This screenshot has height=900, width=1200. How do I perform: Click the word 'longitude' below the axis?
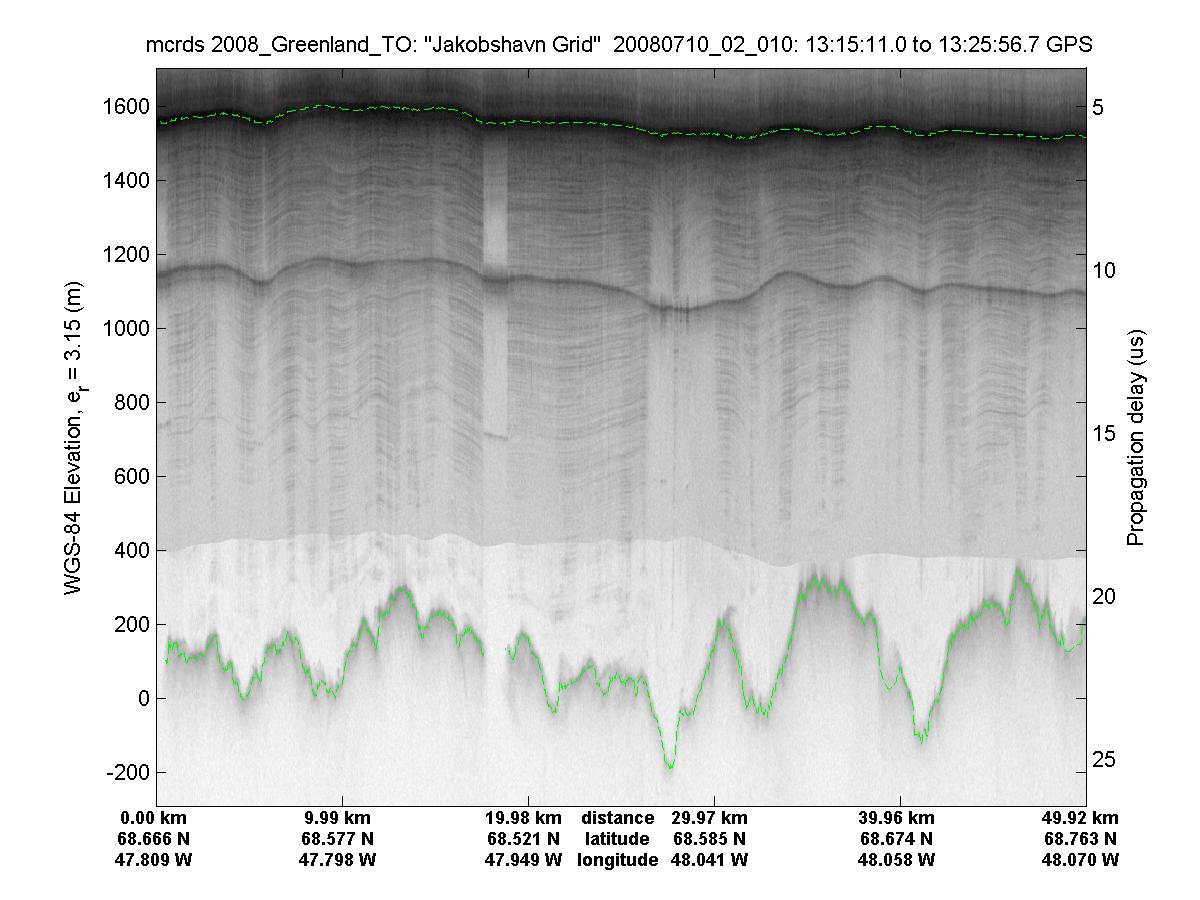click(x=617, y=860)
